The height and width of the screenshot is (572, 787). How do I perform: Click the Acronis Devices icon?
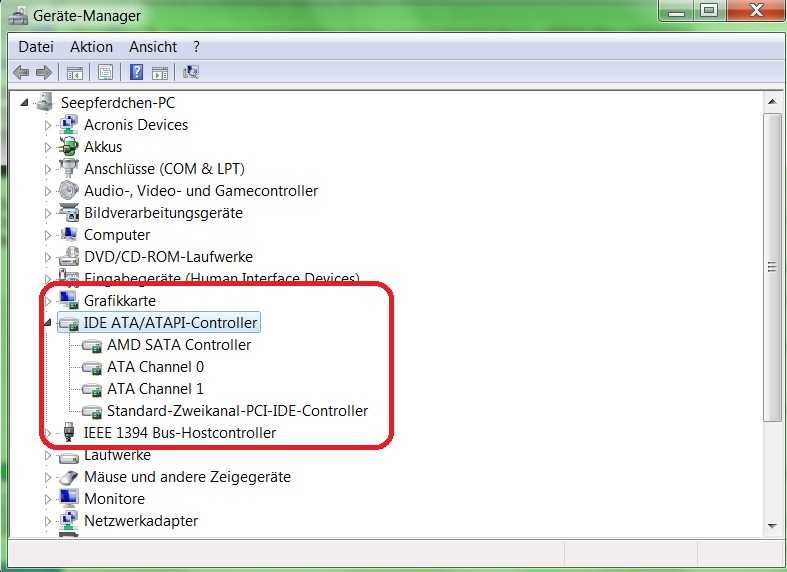68,124
